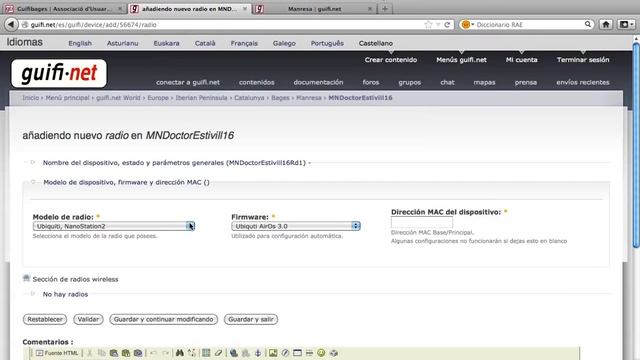Open the Mi cuenta menu
Image resolution: width=640 pixels, height=360 pixels.
[521, 60]
